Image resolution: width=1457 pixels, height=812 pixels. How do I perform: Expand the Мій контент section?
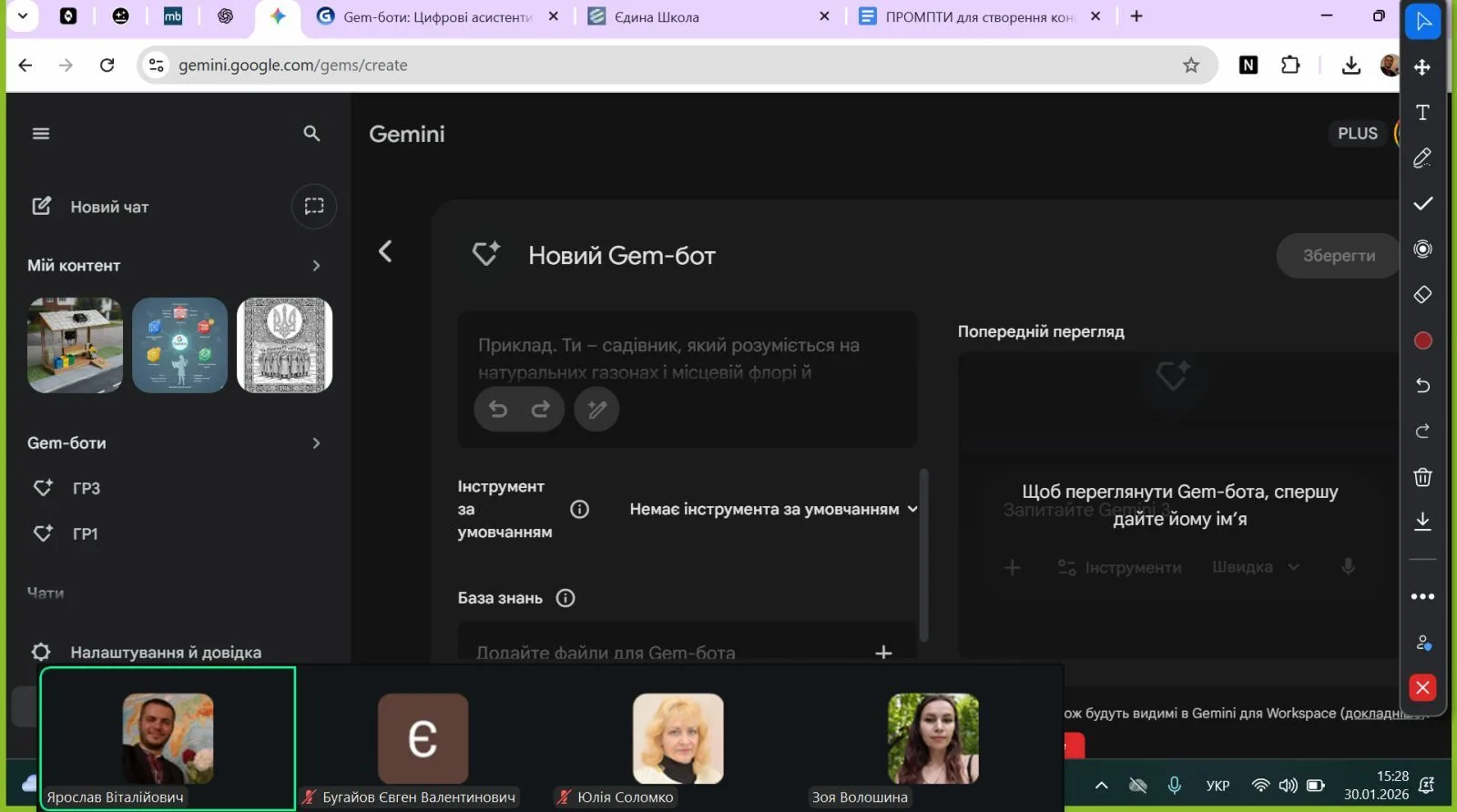pos(316,266)
